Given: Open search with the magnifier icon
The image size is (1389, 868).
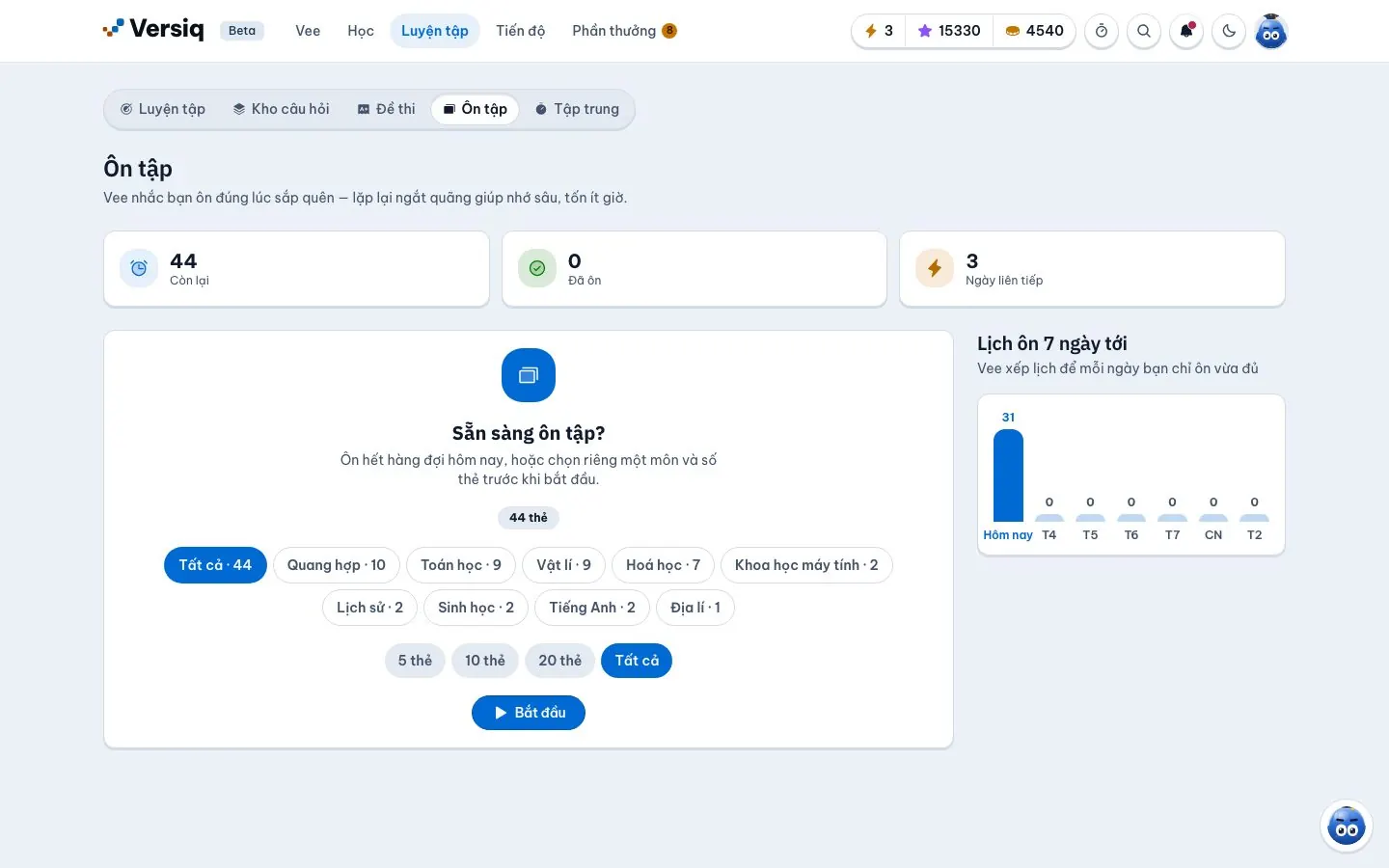Looking at the screenshot, I should click(x=1144, y=31).
